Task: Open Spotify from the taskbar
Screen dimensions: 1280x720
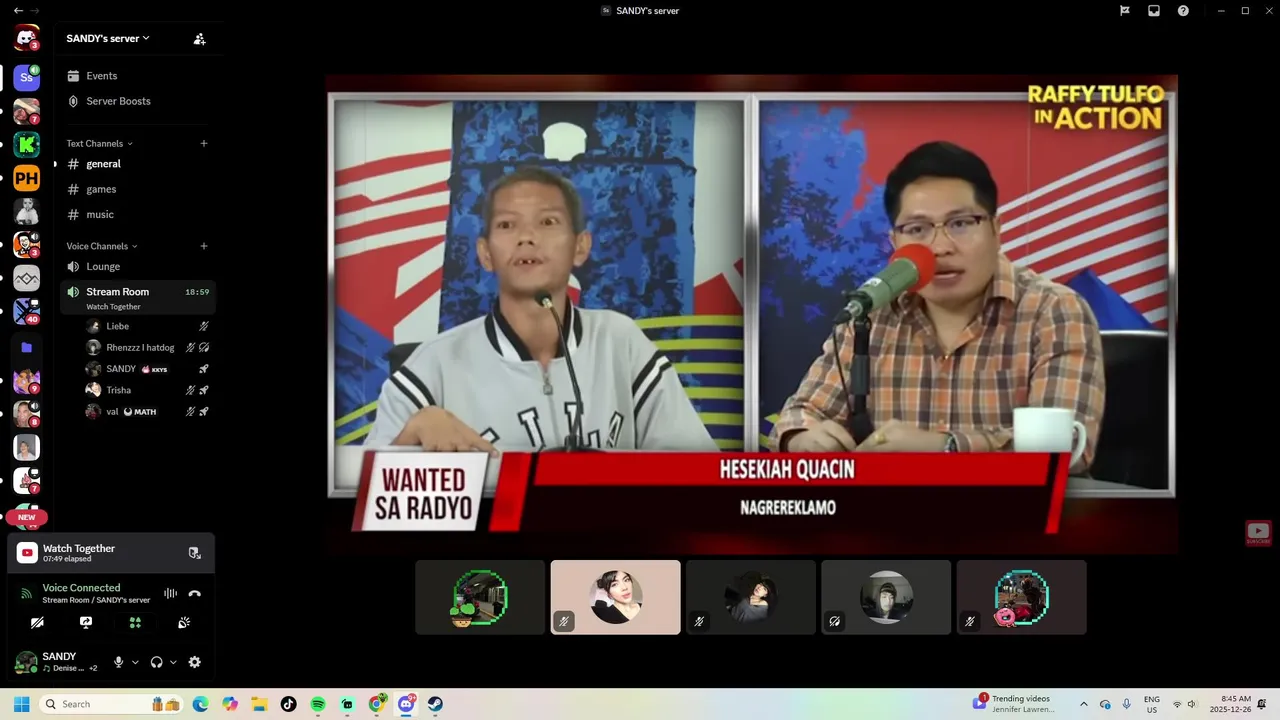Action: pos(318,704)
